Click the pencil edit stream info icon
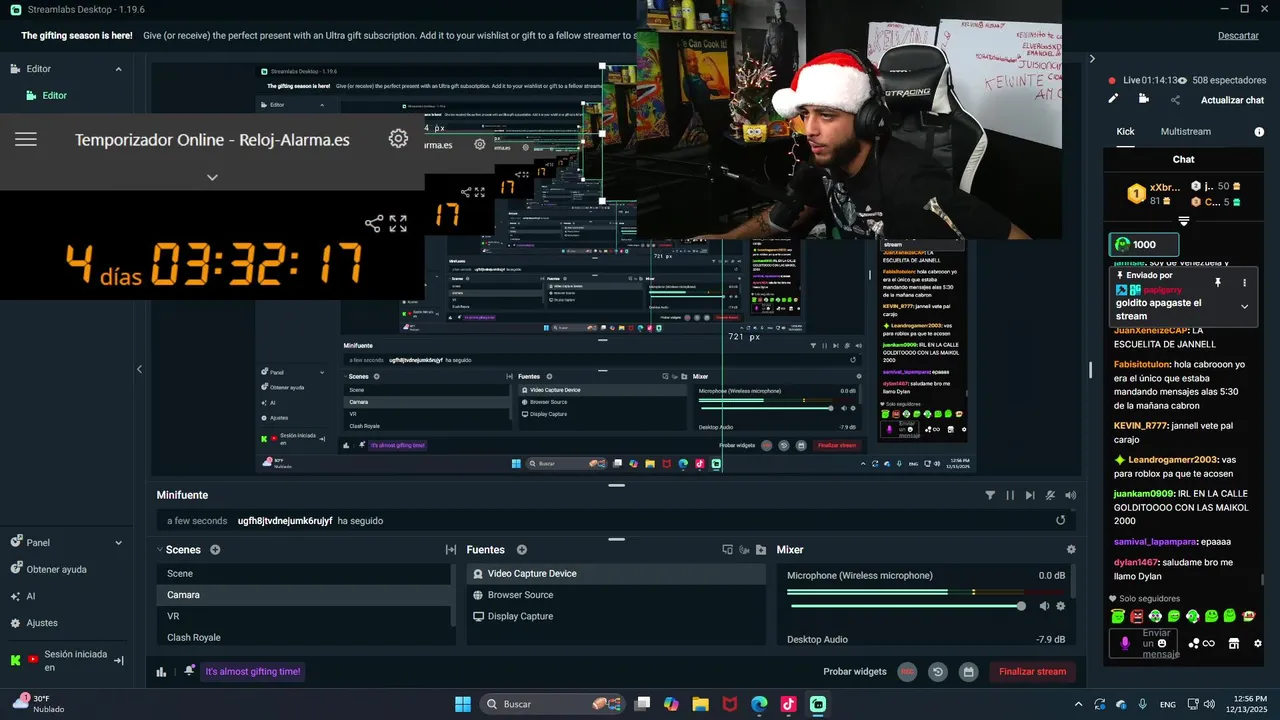The height and width of the screenshot is (720, 1280). point(1113,99)
